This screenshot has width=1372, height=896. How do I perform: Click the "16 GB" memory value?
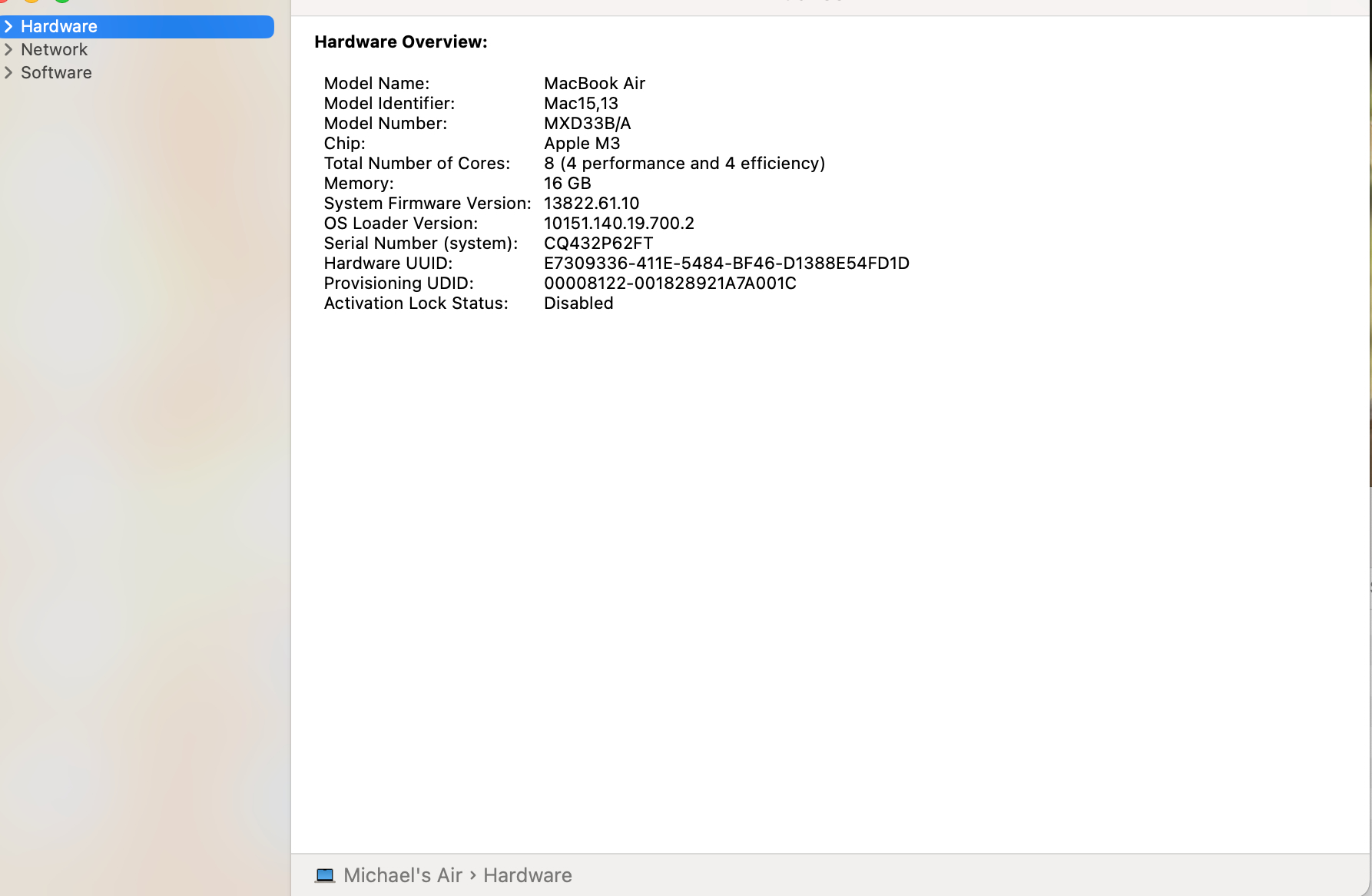tap(568, 183)
